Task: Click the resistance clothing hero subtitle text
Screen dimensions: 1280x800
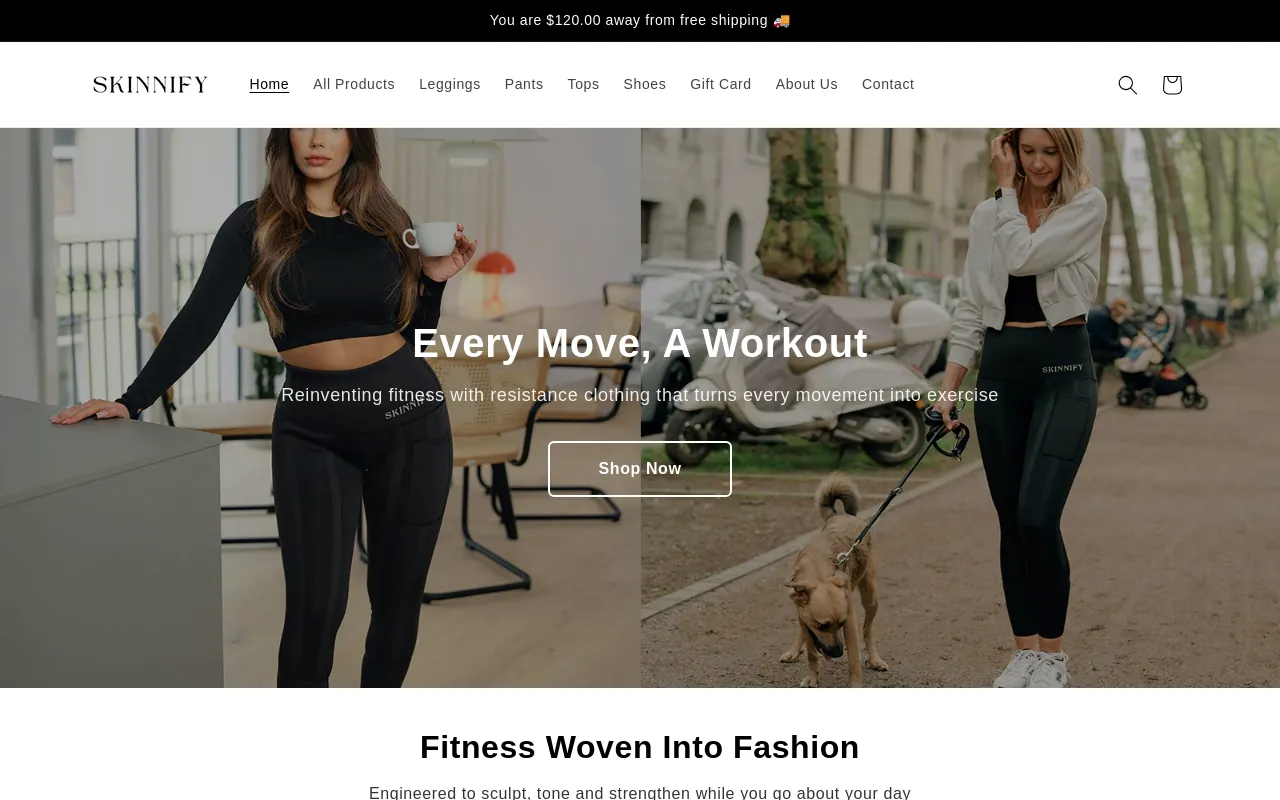Action: click(640, 395)
